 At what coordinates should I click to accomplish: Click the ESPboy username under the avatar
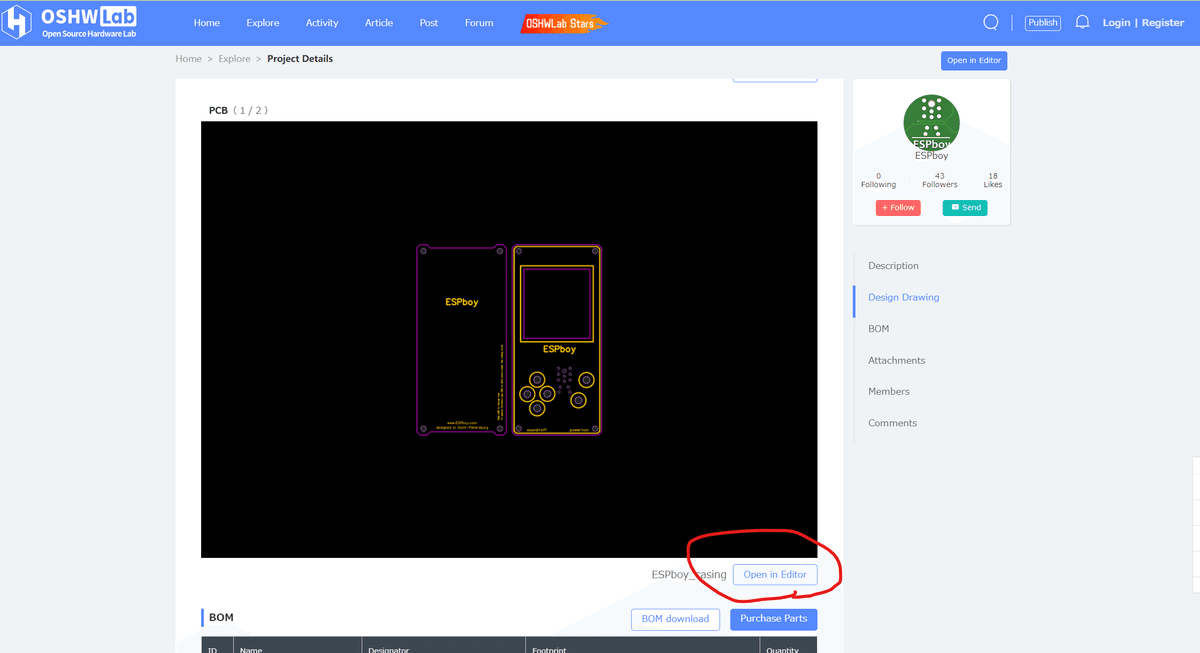pyautogui.click(x=932, y=156)
